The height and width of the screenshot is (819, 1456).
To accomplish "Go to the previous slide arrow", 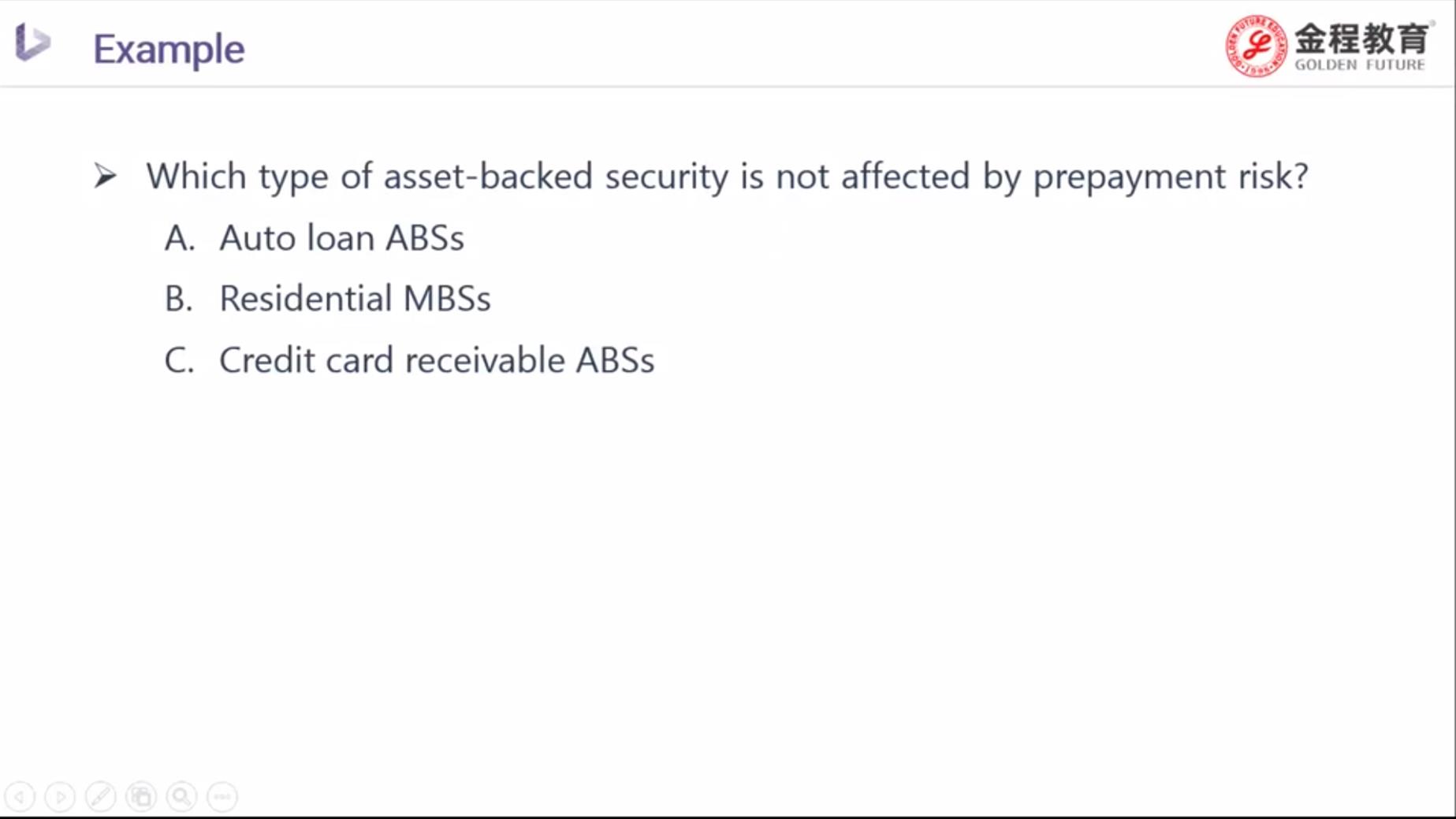I will click(20, 797).
